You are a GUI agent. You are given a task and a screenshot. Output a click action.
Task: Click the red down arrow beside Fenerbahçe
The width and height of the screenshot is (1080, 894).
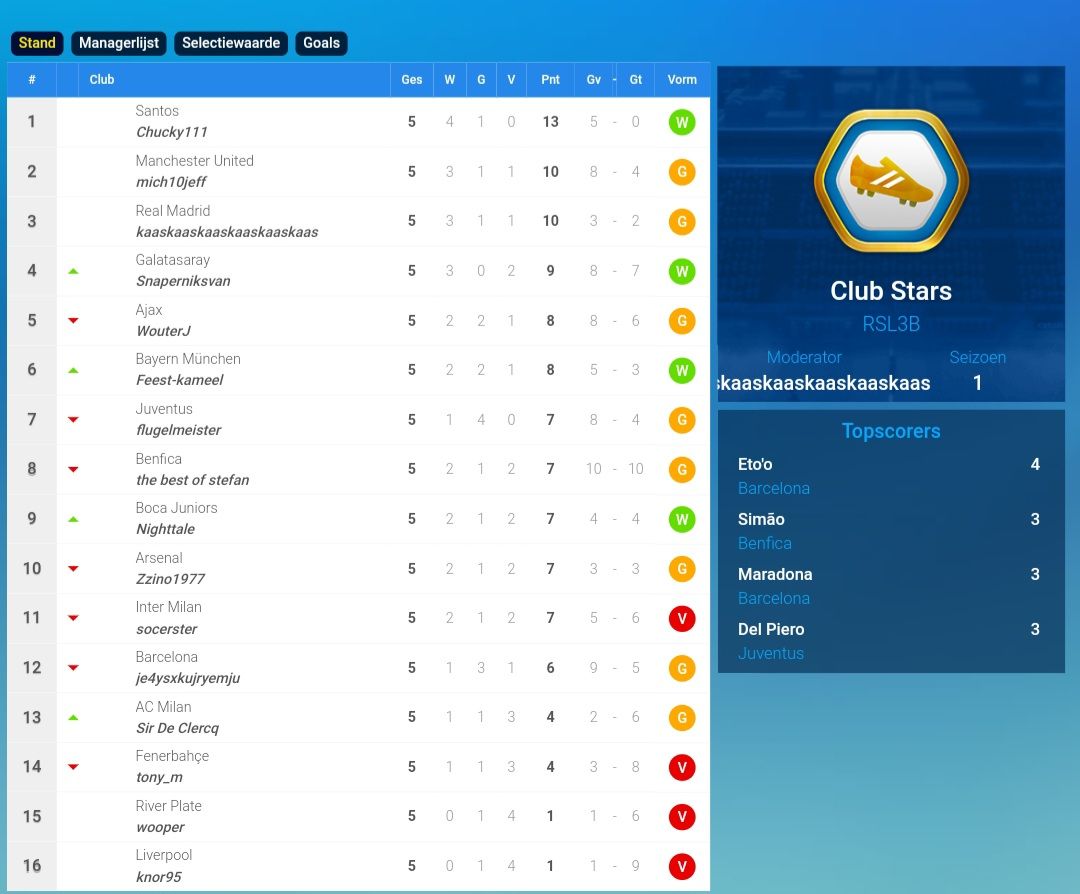pos(73,767)
